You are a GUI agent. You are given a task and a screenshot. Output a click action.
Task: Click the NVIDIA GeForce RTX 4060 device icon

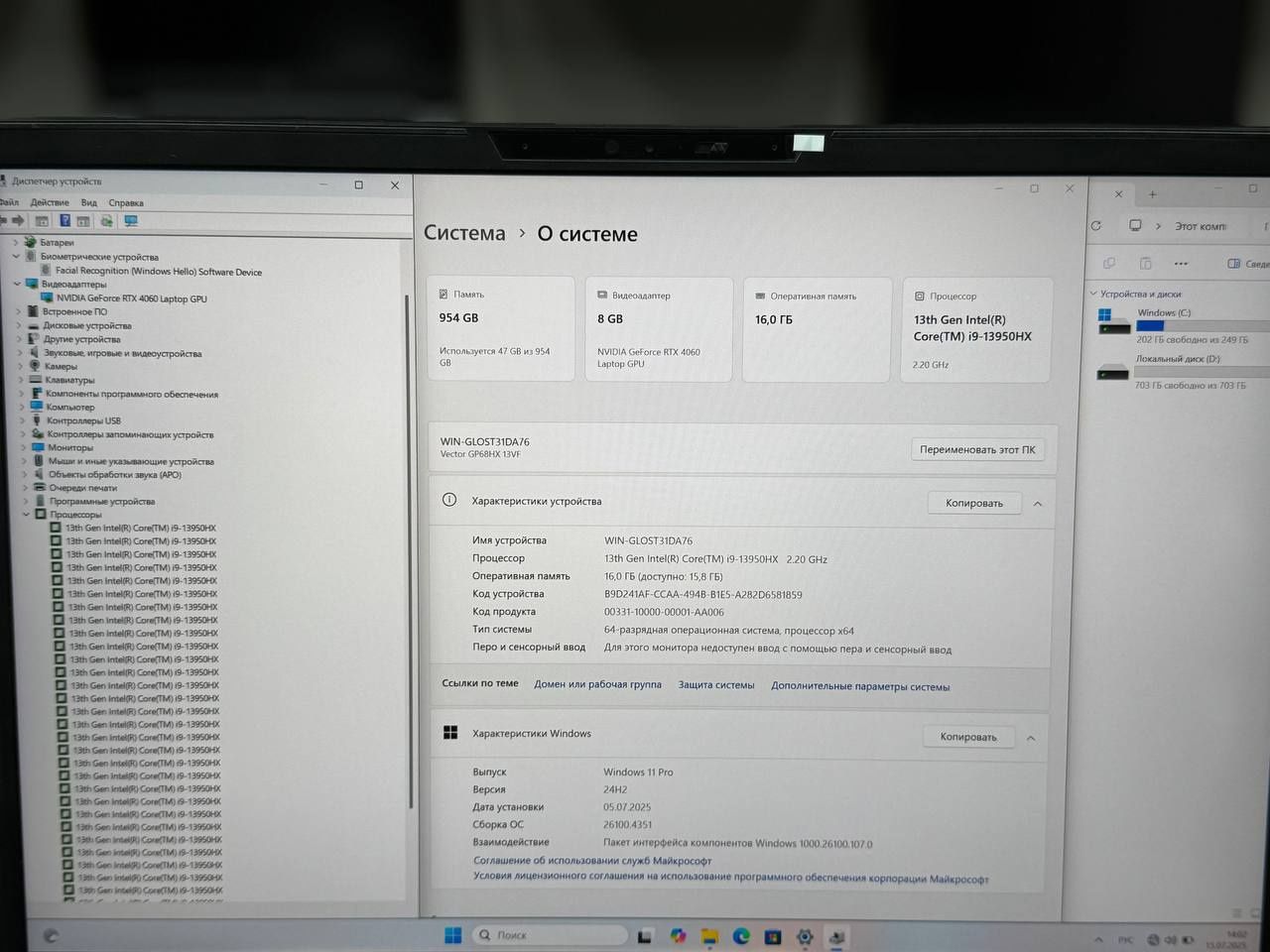point(48,297)
